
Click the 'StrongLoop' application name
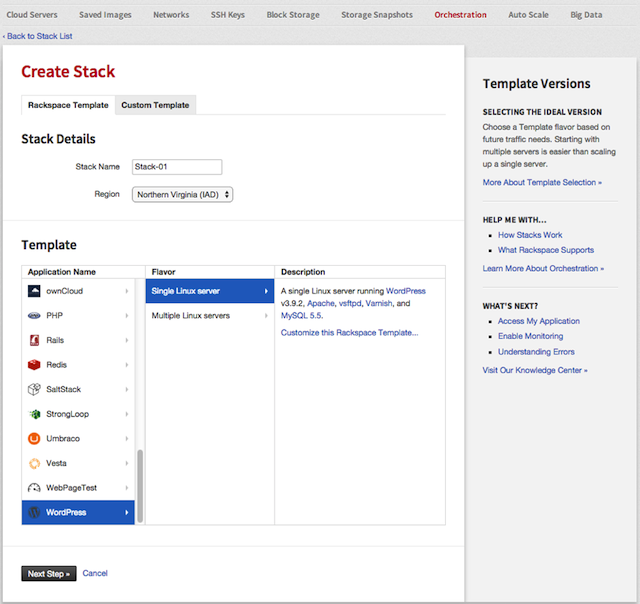(67, 414)
